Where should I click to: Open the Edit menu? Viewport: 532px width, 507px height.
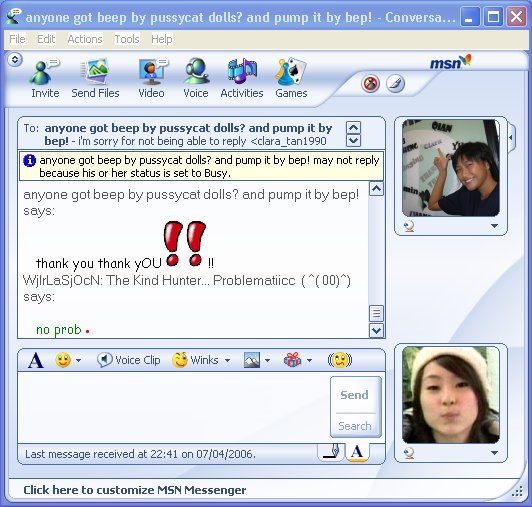(46, 39)
